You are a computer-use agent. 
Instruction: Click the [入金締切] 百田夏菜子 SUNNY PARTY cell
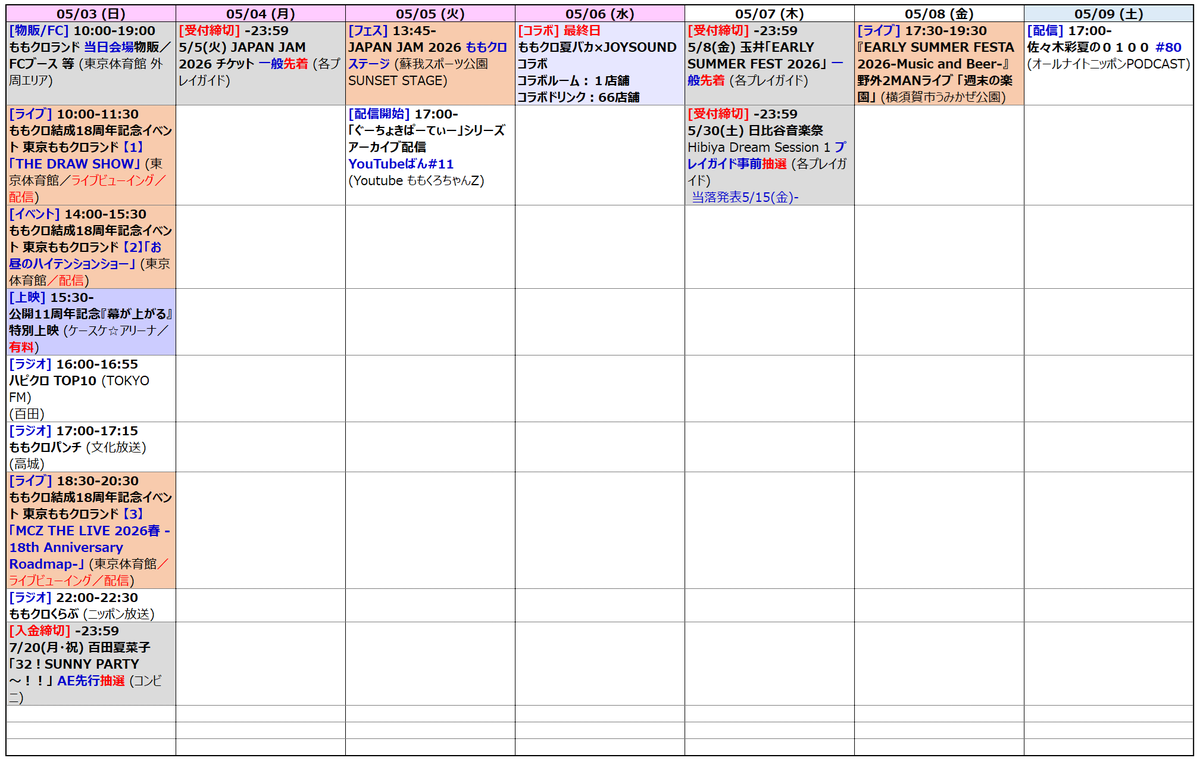point(91,664)
